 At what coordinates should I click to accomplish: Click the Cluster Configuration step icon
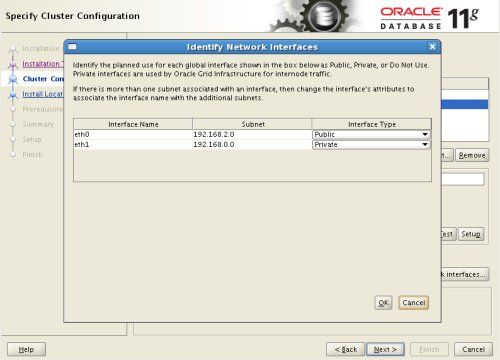point(13,79)
